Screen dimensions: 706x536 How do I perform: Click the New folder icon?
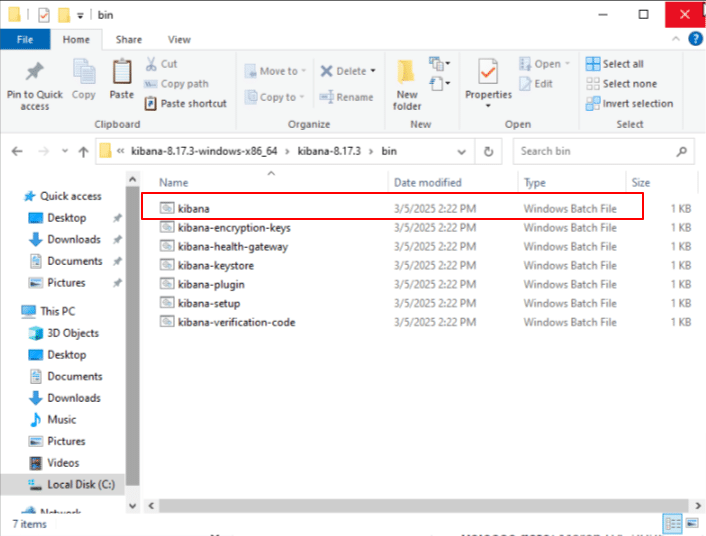(x=407, y=73)
